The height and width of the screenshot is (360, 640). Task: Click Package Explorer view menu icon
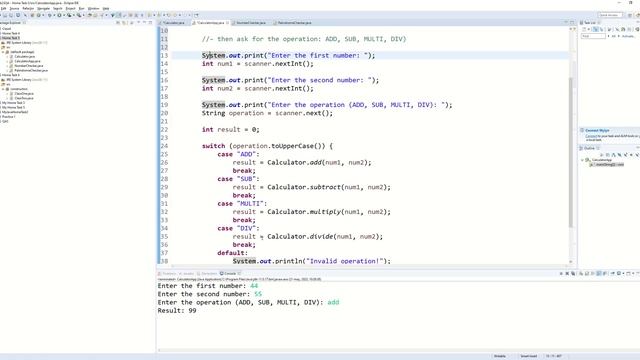pos(139,23)
